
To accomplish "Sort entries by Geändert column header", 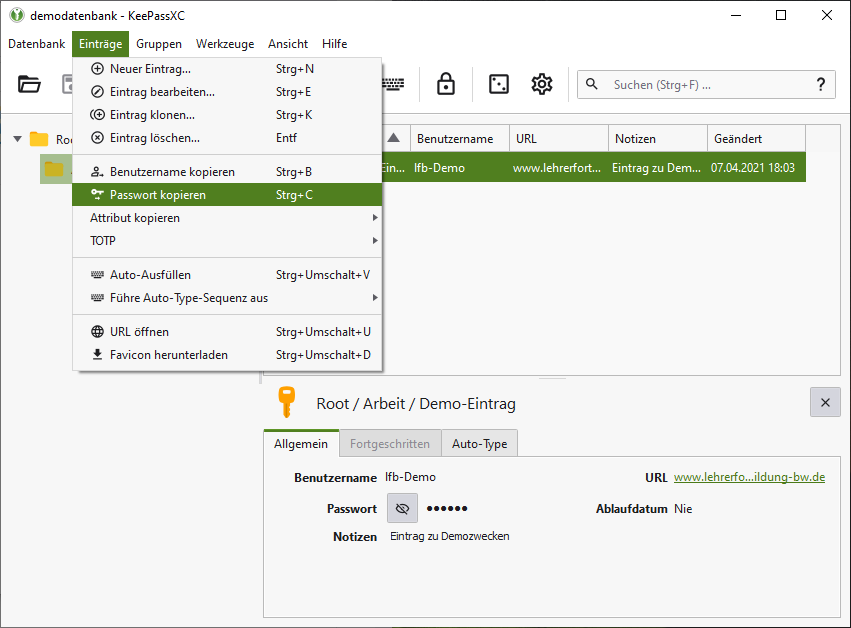I will click(755, 138).
